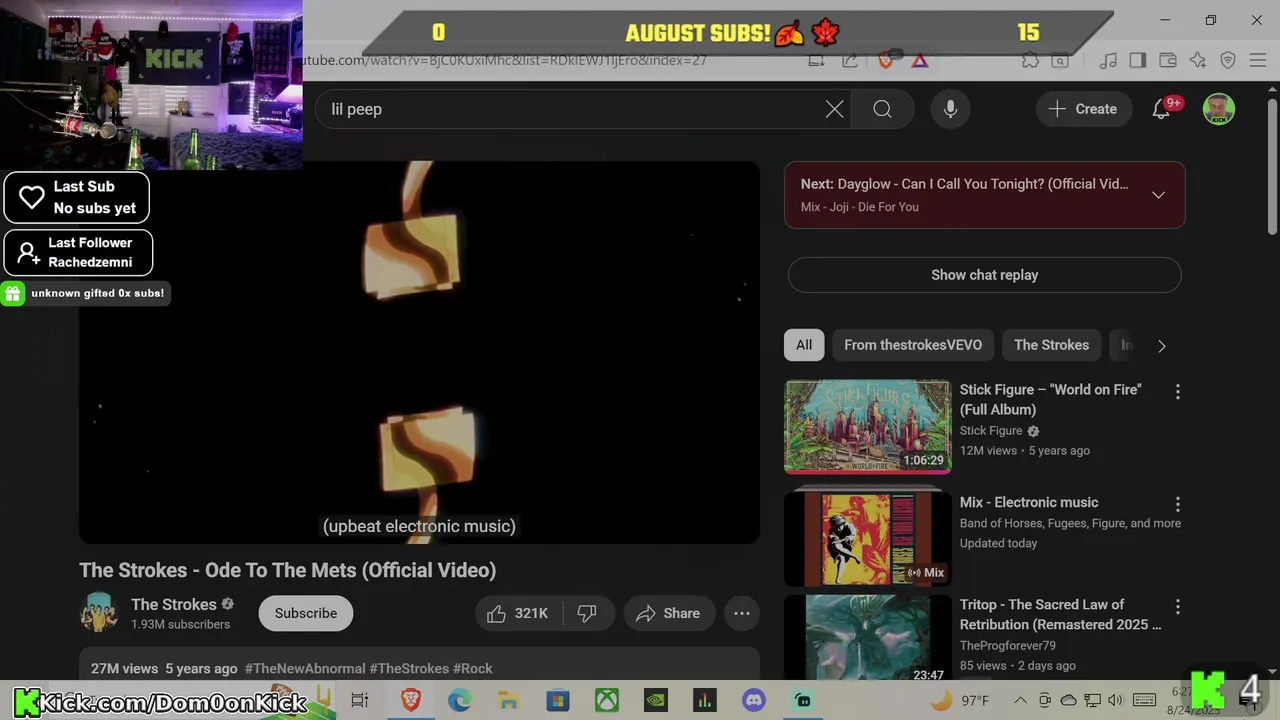Click TheProgforever79 channel name
Image resolution: width=1280 pixels, height=720 pixels.
pyautogui.click(x=1008, y=646)
